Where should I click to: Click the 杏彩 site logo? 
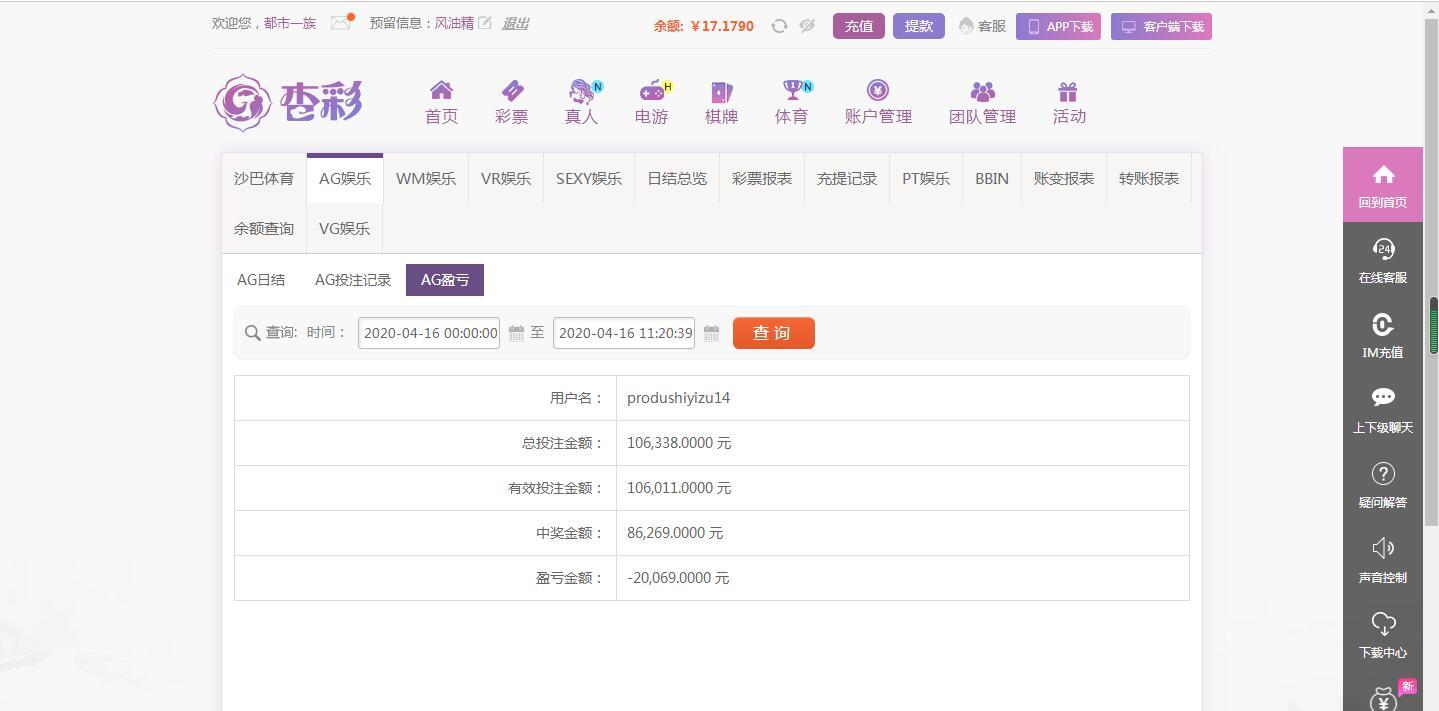click(288, 102)
